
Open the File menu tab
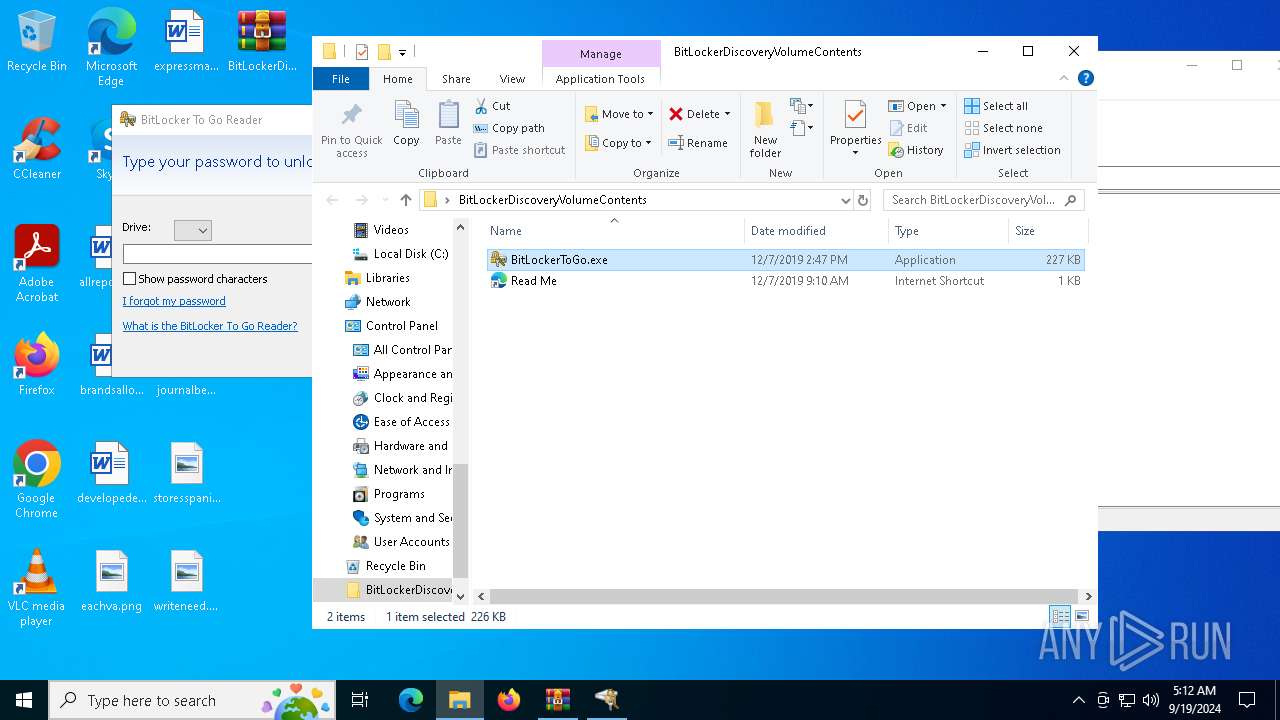(340, 79)
